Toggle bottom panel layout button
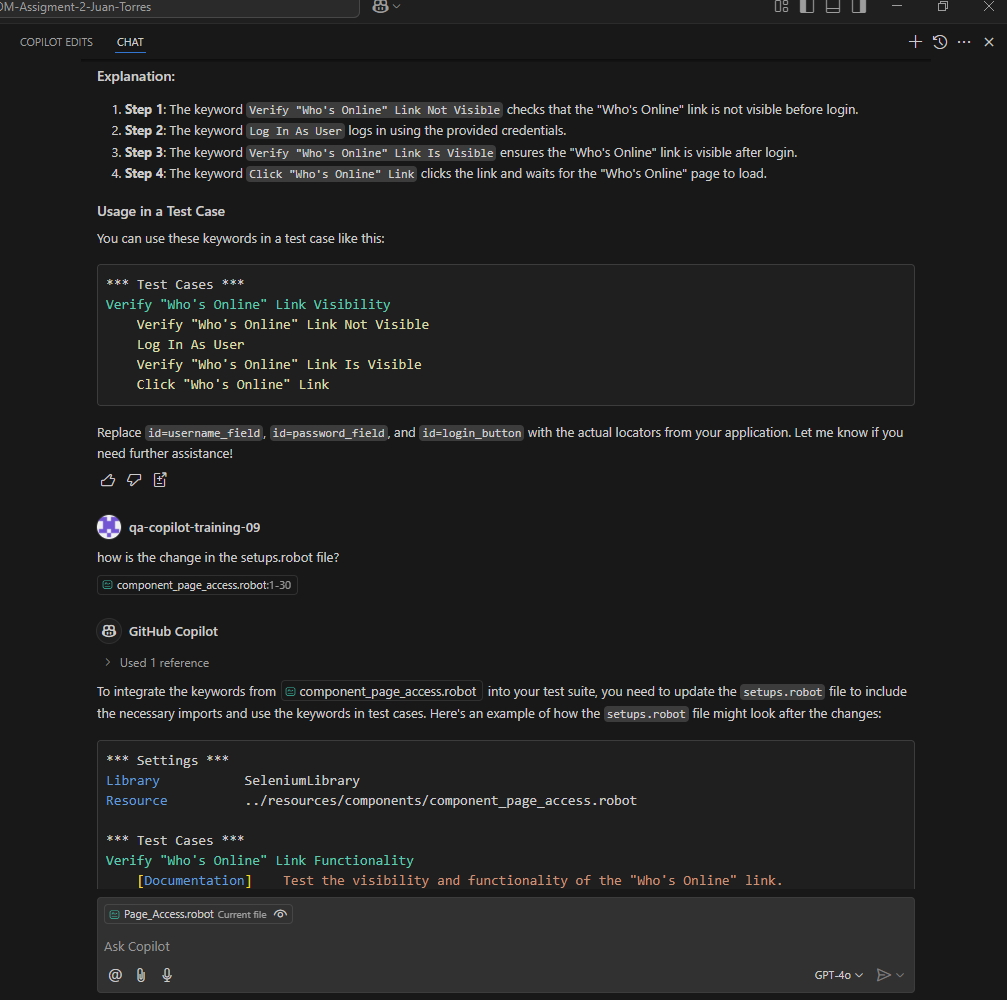The image size is (1007, 1000). 833,7
